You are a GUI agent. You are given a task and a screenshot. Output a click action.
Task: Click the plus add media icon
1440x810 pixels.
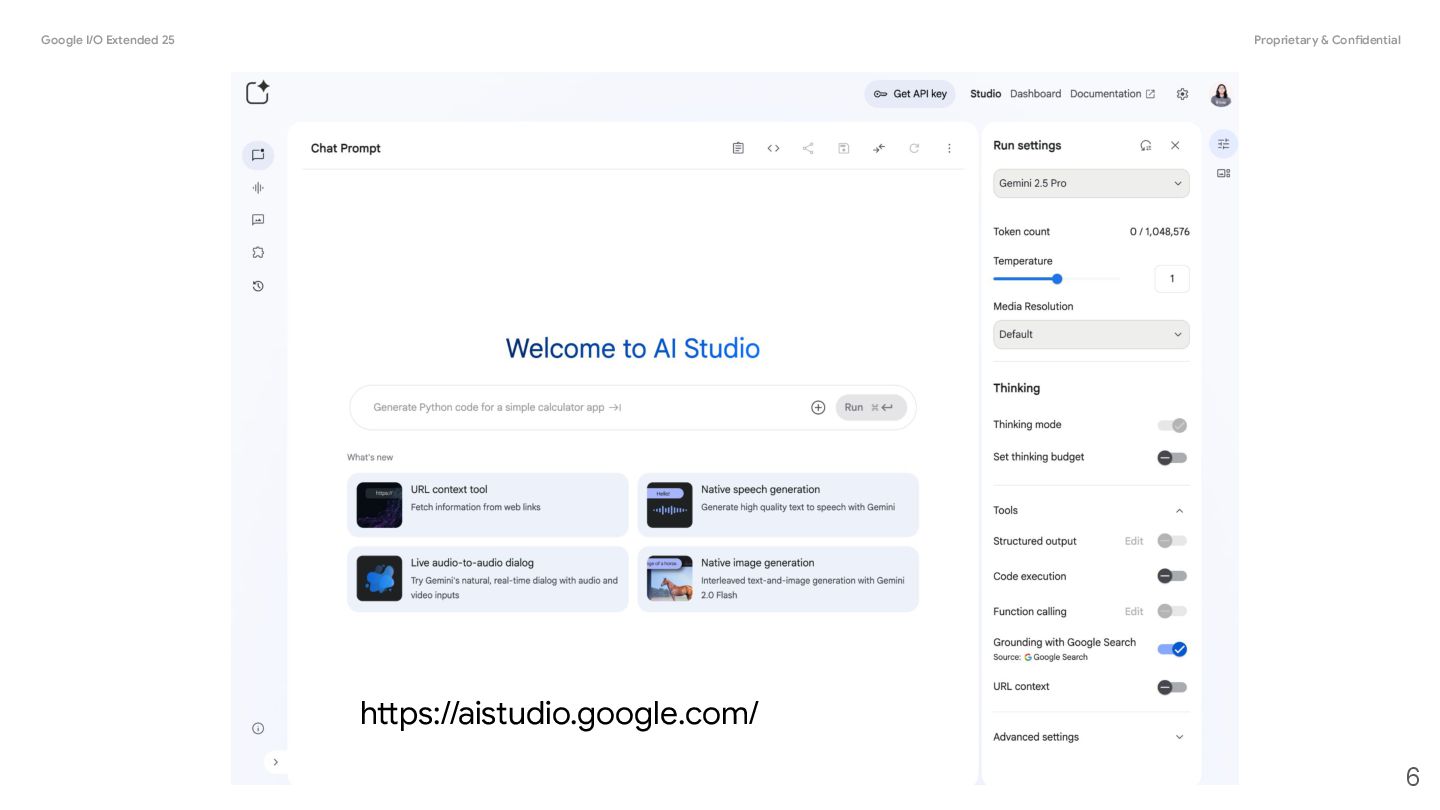click(818, 407)
